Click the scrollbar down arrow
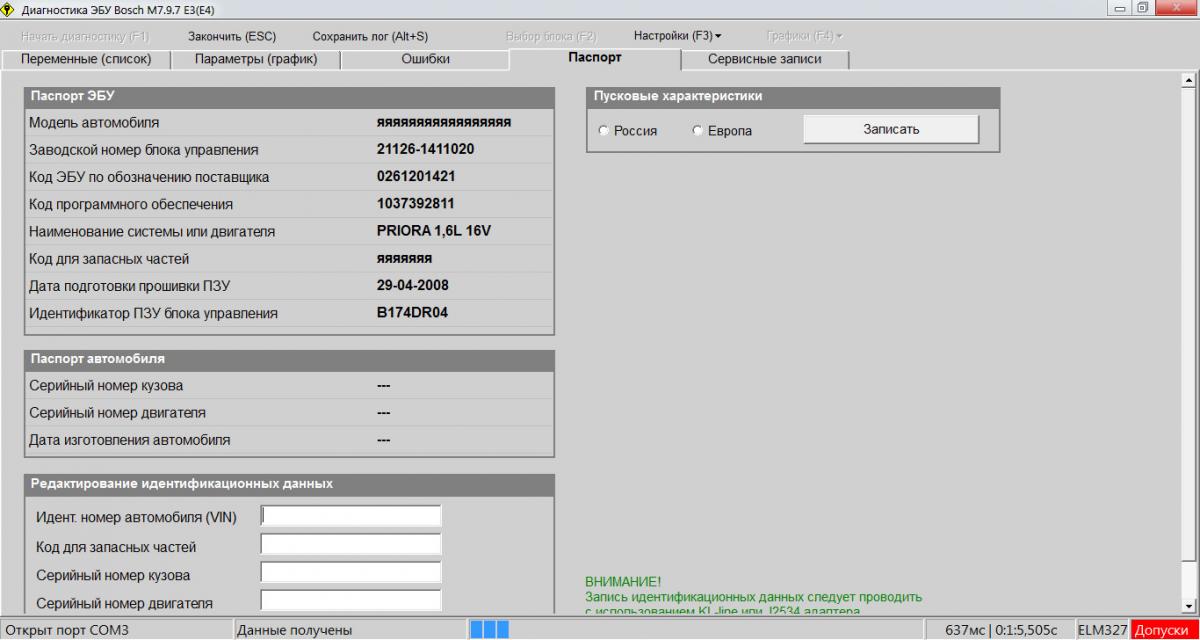Screen dimensions: 1200x640 pyautogui.click(x=1189, y=605)
